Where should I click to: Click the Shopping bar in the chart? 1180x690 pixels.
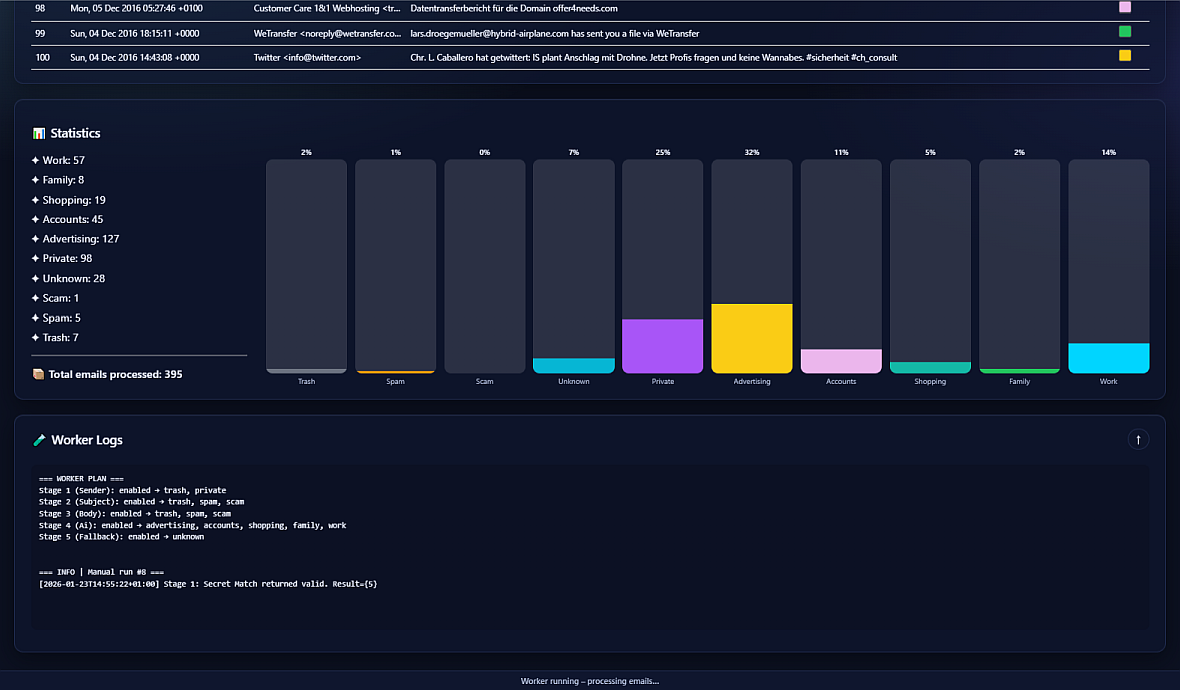pyautogui.click(x=930, y=367)
